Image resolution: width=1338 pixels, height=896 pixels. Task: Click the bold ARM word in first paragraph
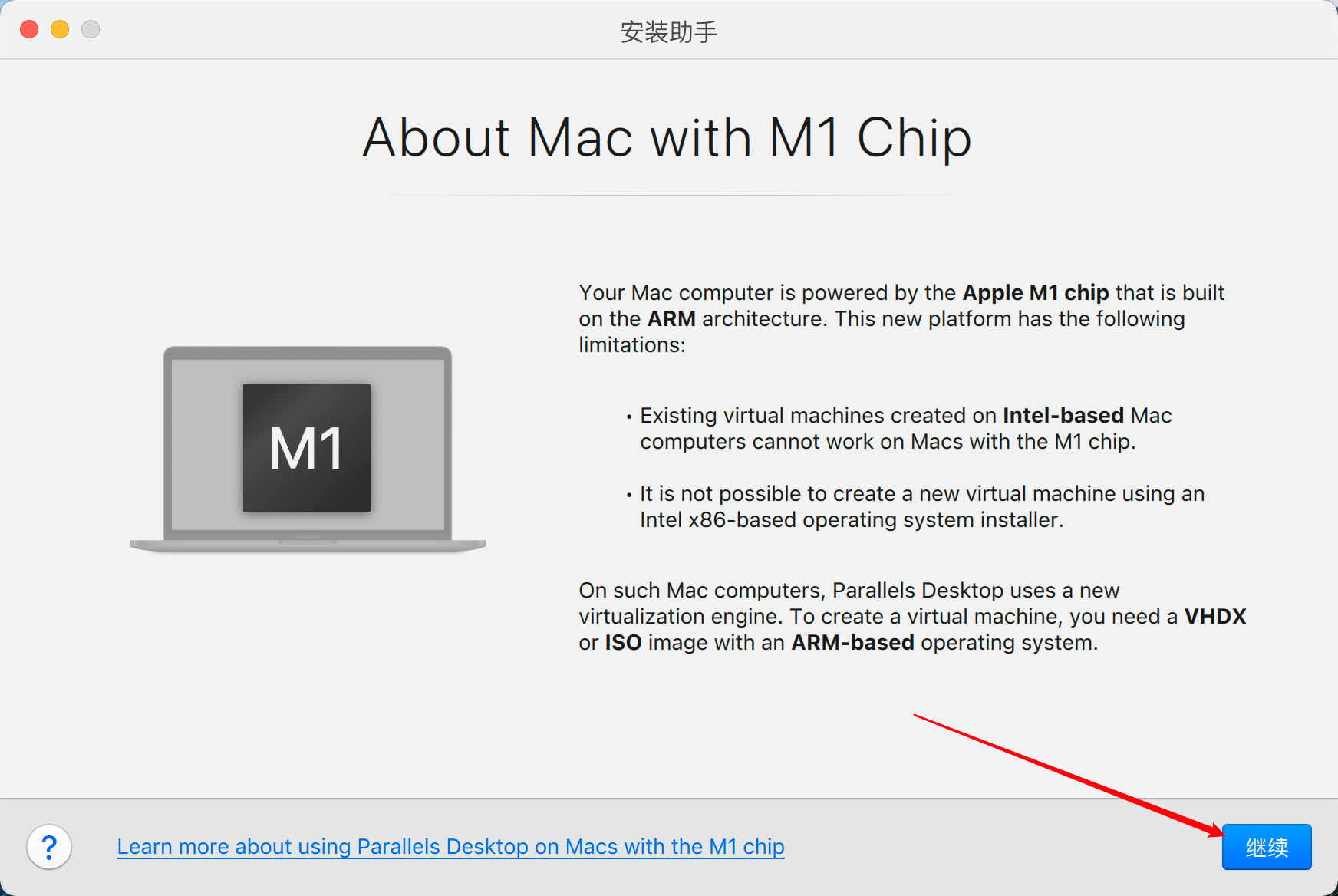(671, 318)
